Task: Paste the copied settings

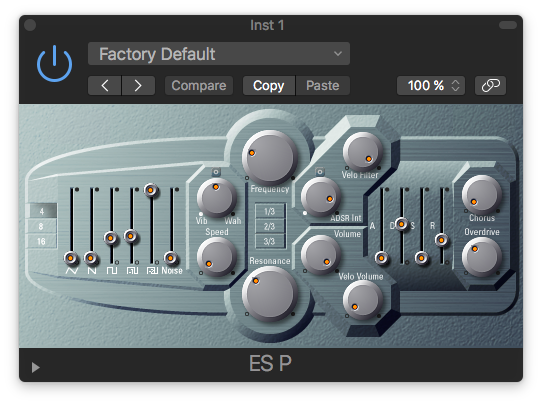Action: coord(323,85)
